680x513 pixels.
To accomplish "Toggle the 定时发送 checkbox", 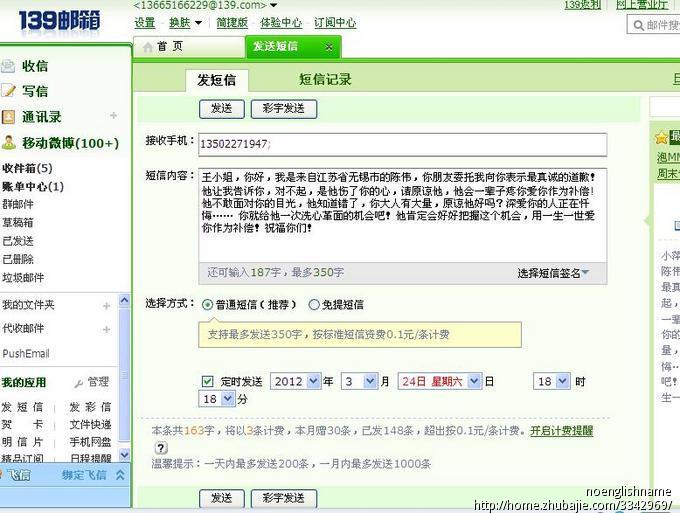I will pyautogui.click(x=207, y=382).
